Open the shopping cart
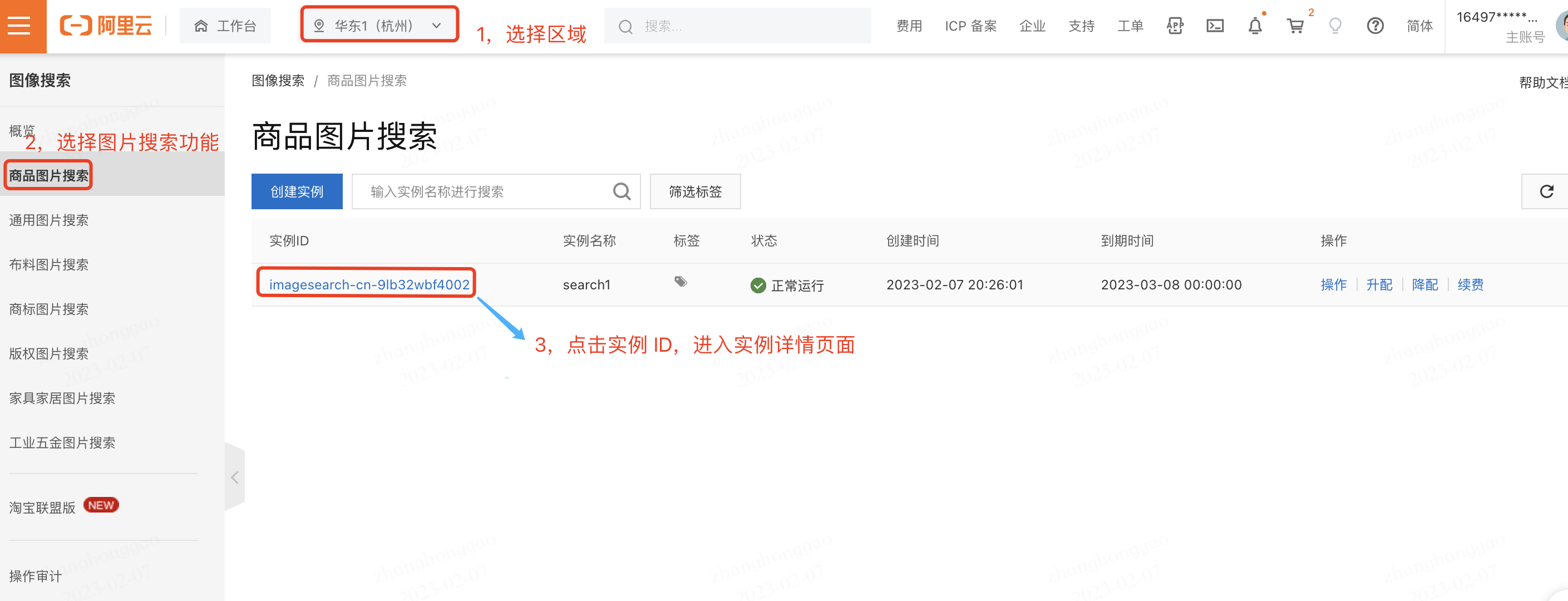1568x601 pixels. coord(1295,26)
